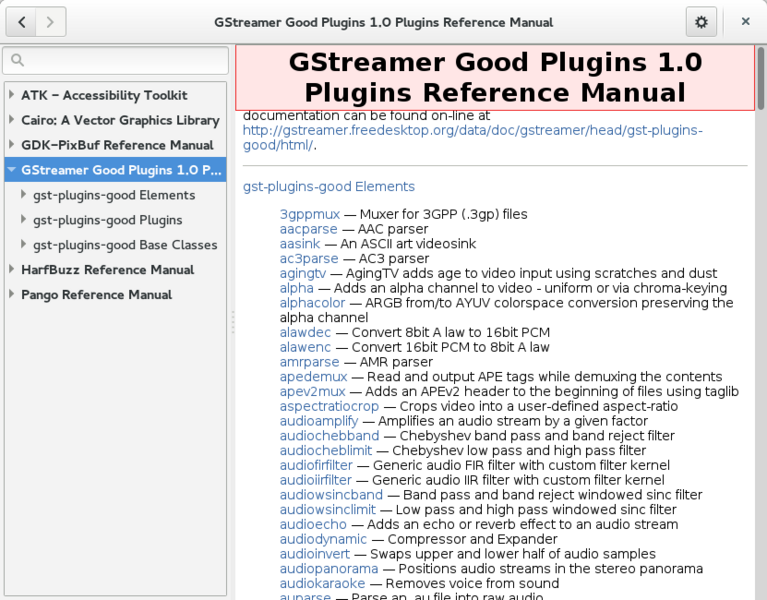The width and height of the screenshot is (767, 600).
Task: Open the agingtv element link
Action: click(302, 273)
